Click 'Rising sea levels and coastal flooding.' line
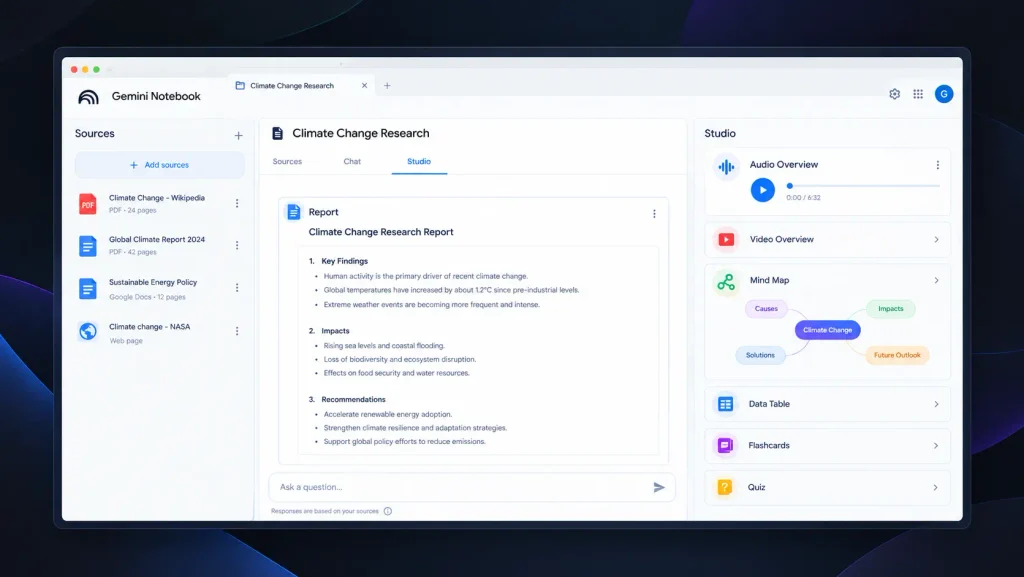The width and height of the screenshot is (1024, 577). (384, 346)
